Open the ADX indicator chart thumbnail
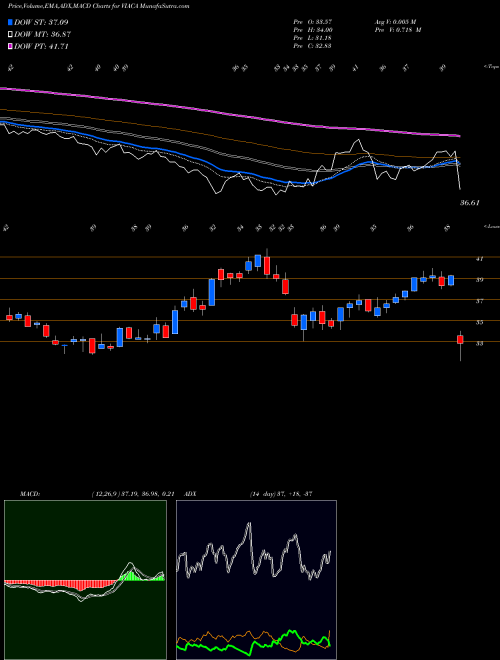Viewport: 500px width, 660px height. click(256, 580)
